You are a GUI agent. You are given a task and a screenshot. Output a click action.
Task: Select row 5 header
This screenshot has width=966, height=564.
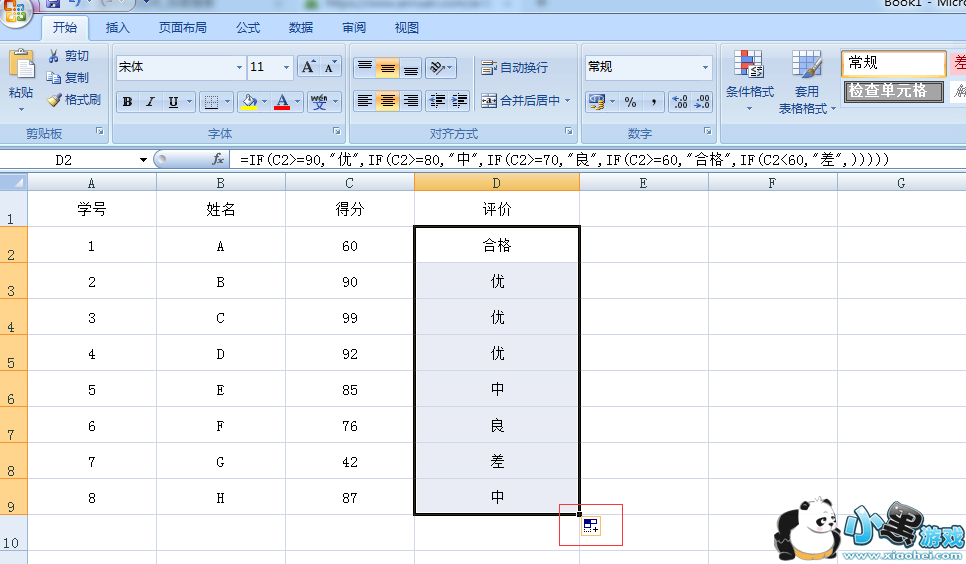click(x=14, y=353)
